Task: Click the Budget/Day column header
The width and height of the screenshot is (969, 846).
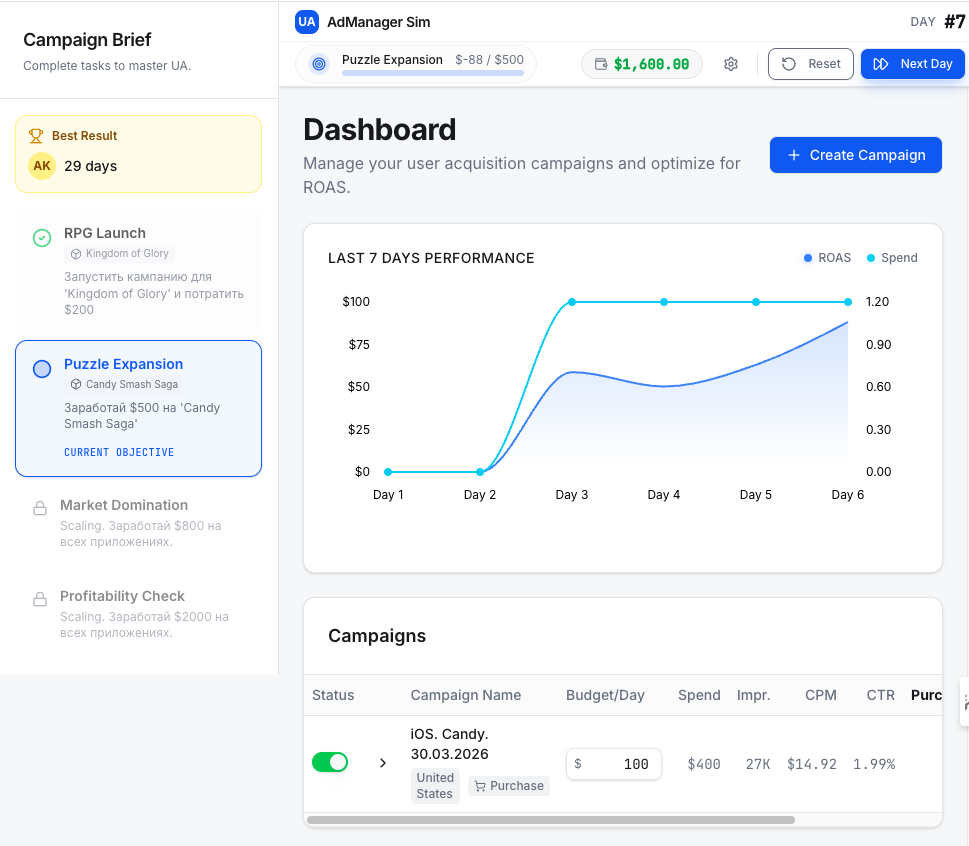Action: point(605,695)
